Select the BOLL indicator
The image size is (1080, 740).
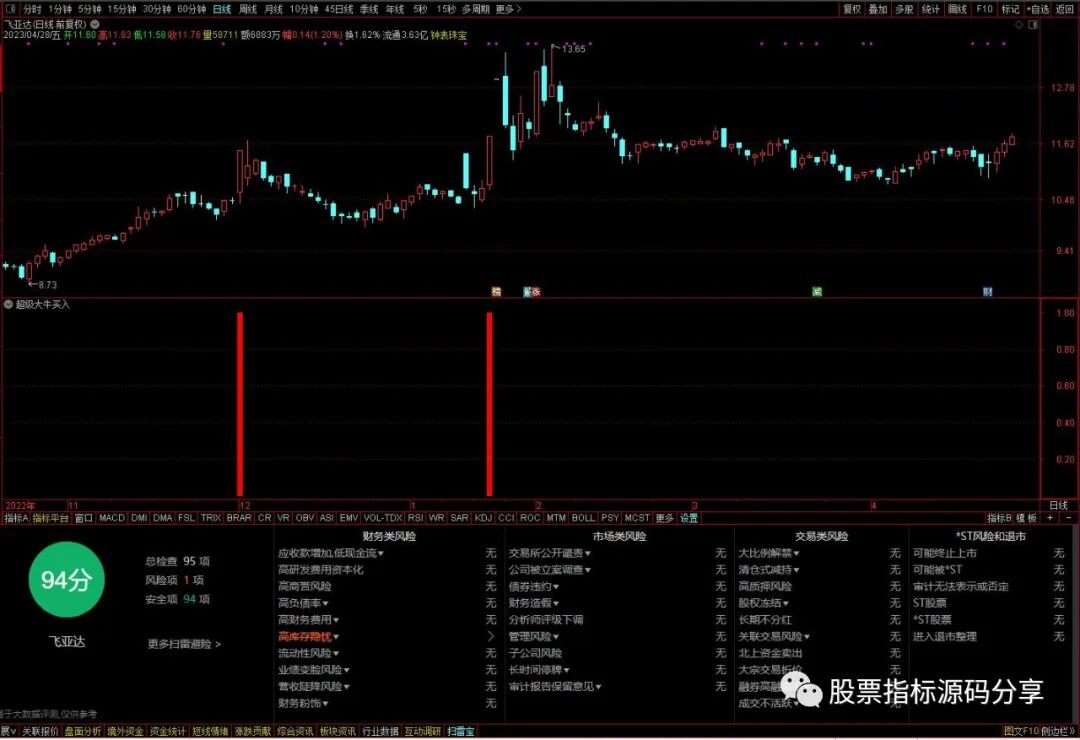(583, 517)
